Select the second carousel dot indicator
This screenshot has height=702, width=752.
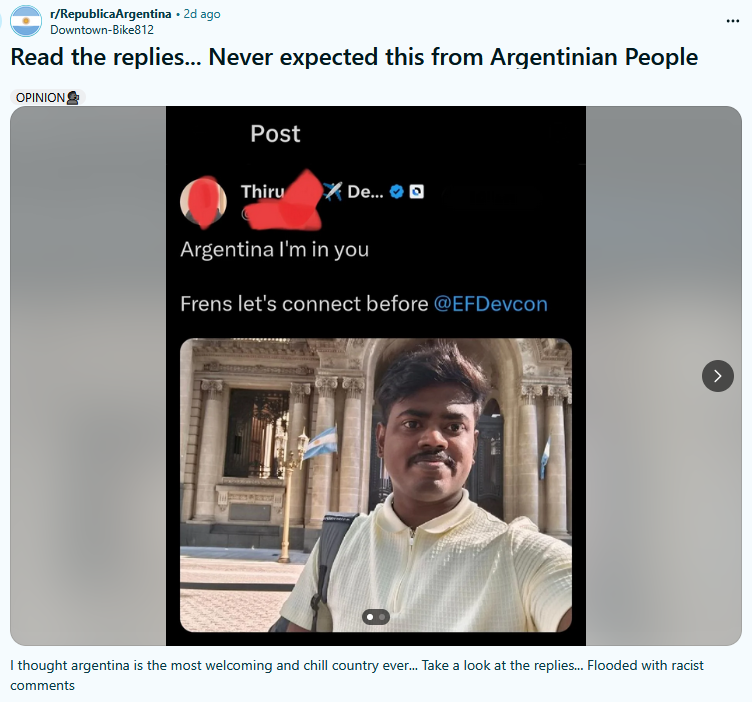point(382,617)
